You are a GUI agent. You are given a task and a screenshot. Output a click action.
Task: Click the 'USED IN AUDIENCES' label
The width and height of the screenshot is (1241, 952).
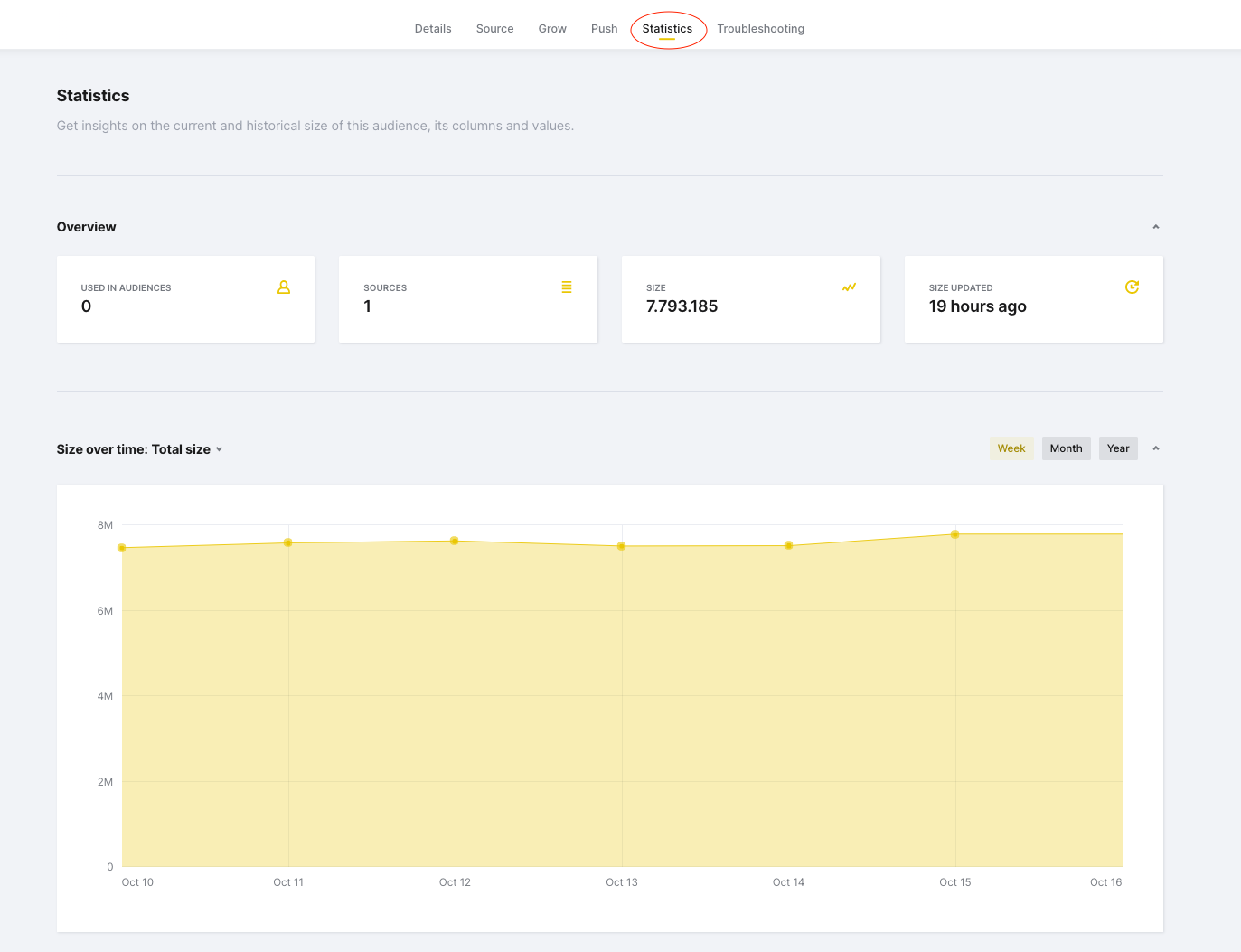(126, 288)
